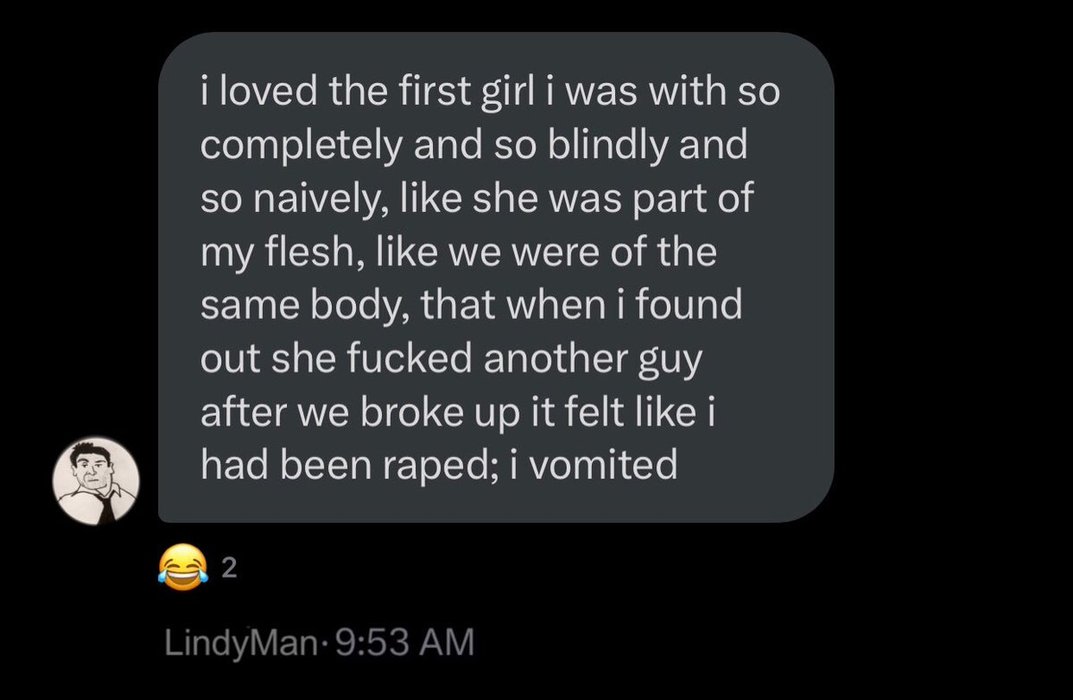This screenshot has width=1073, height=700.
Task: Open LindyMan's profile from sender name
Action: pyautogui.click(x=226, y=642)
